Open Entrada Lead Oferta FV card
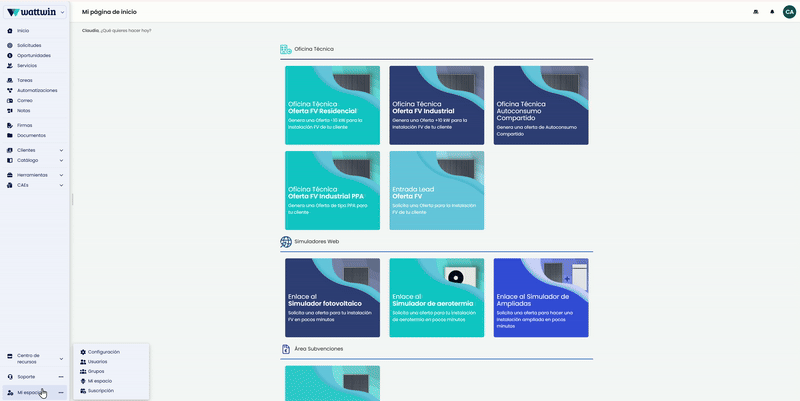 point(437,190)
